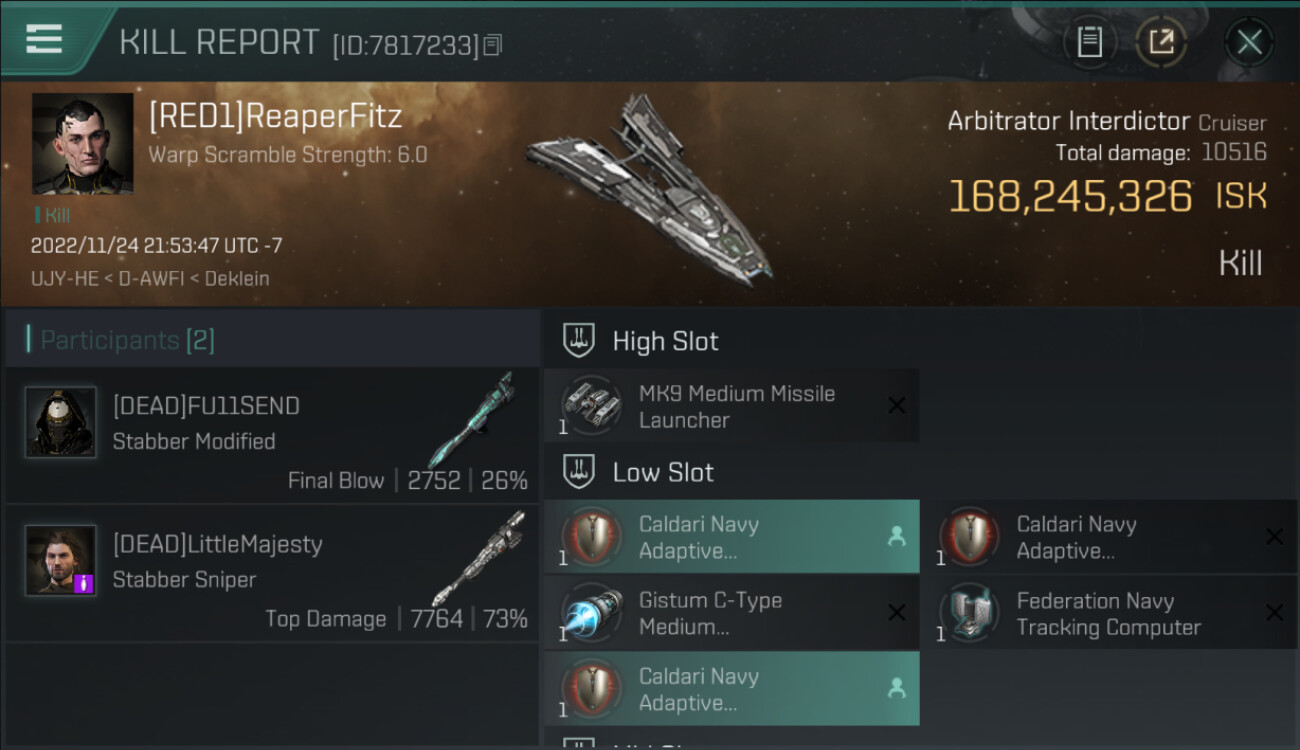Open the UJY-HE system location link

coord(63,279)
